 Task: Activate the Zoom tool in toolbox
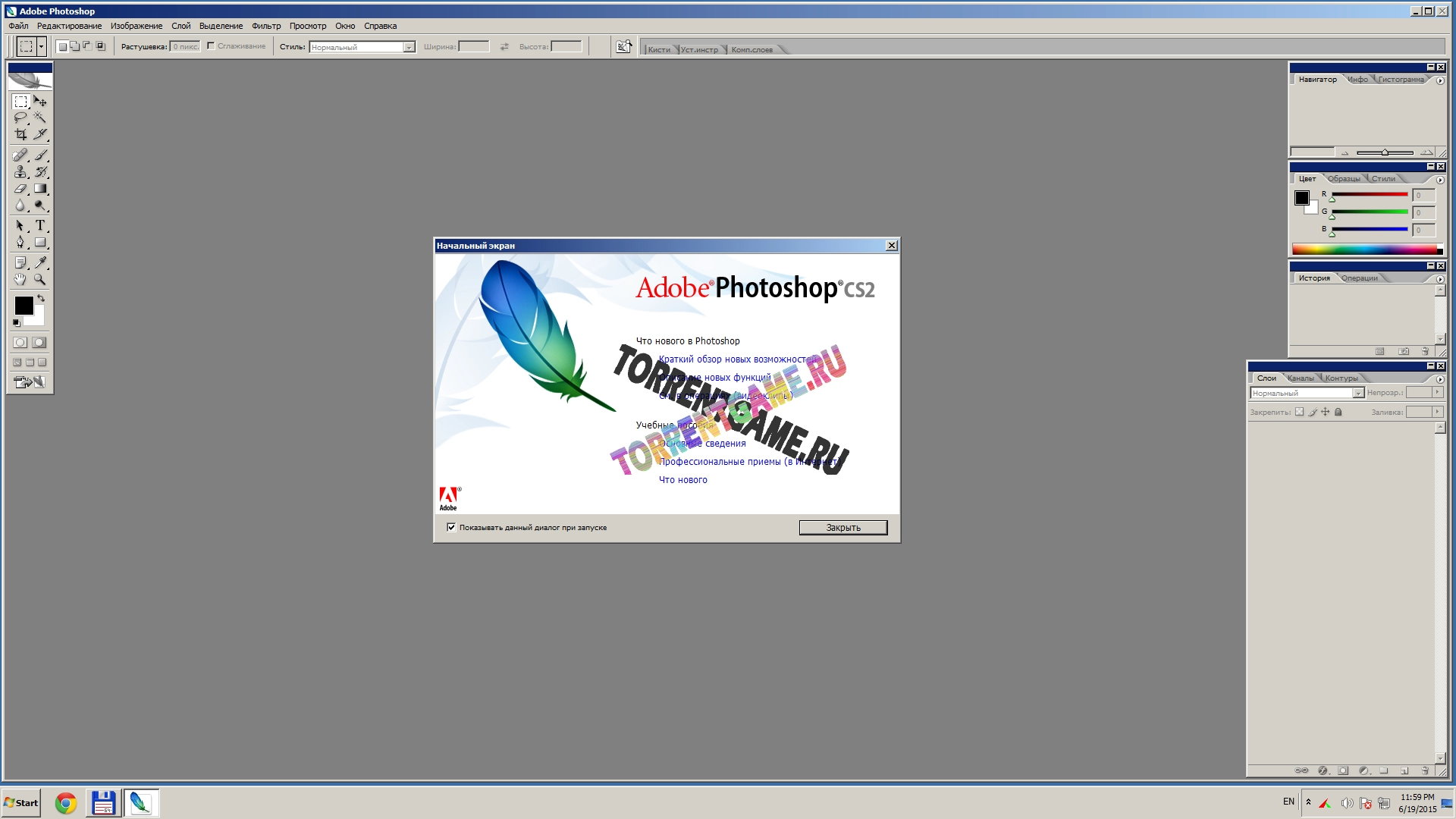[x=40, y=280]
